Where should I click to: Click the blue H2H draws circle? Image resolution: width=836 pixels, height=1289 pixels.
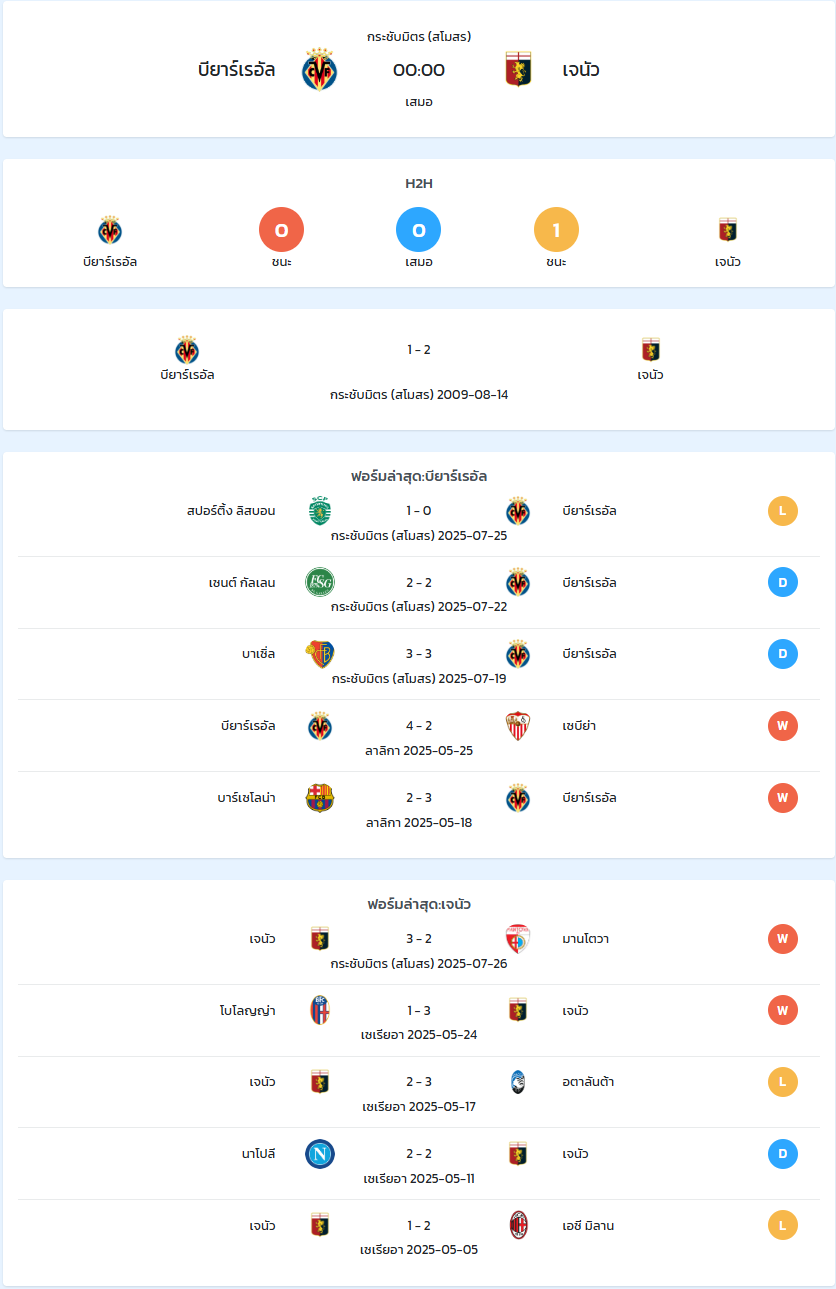pyautogui.click(x=418, y=230)
